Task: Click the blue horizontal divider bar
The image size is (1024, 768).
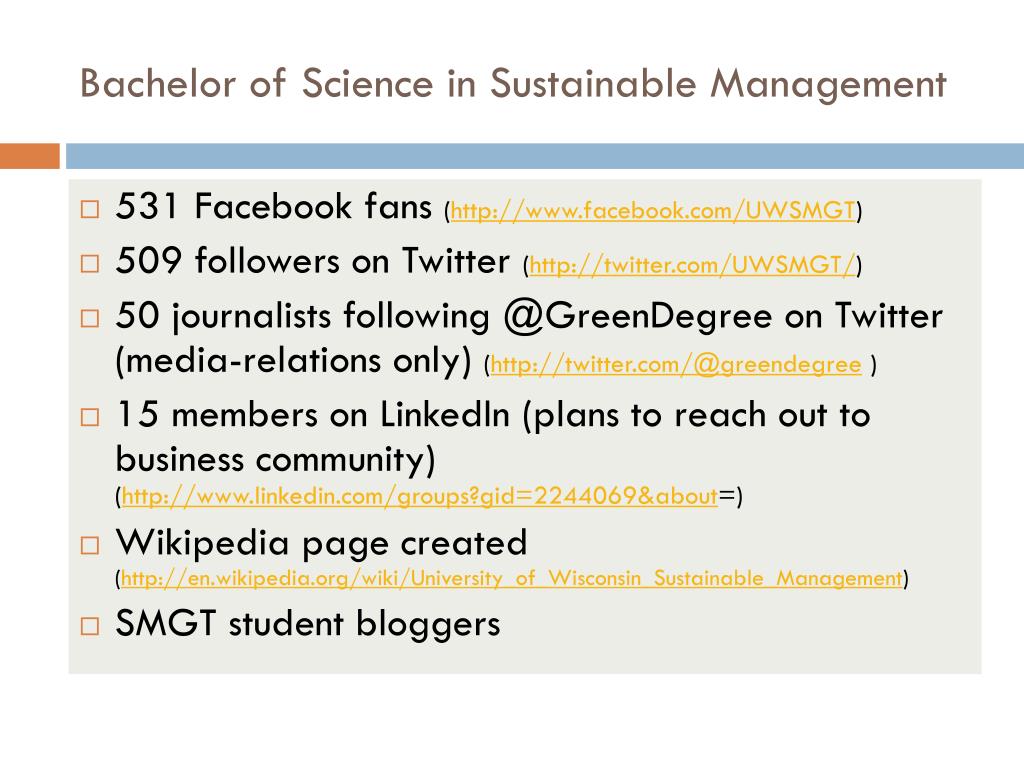Action: (x=545, y=156)
